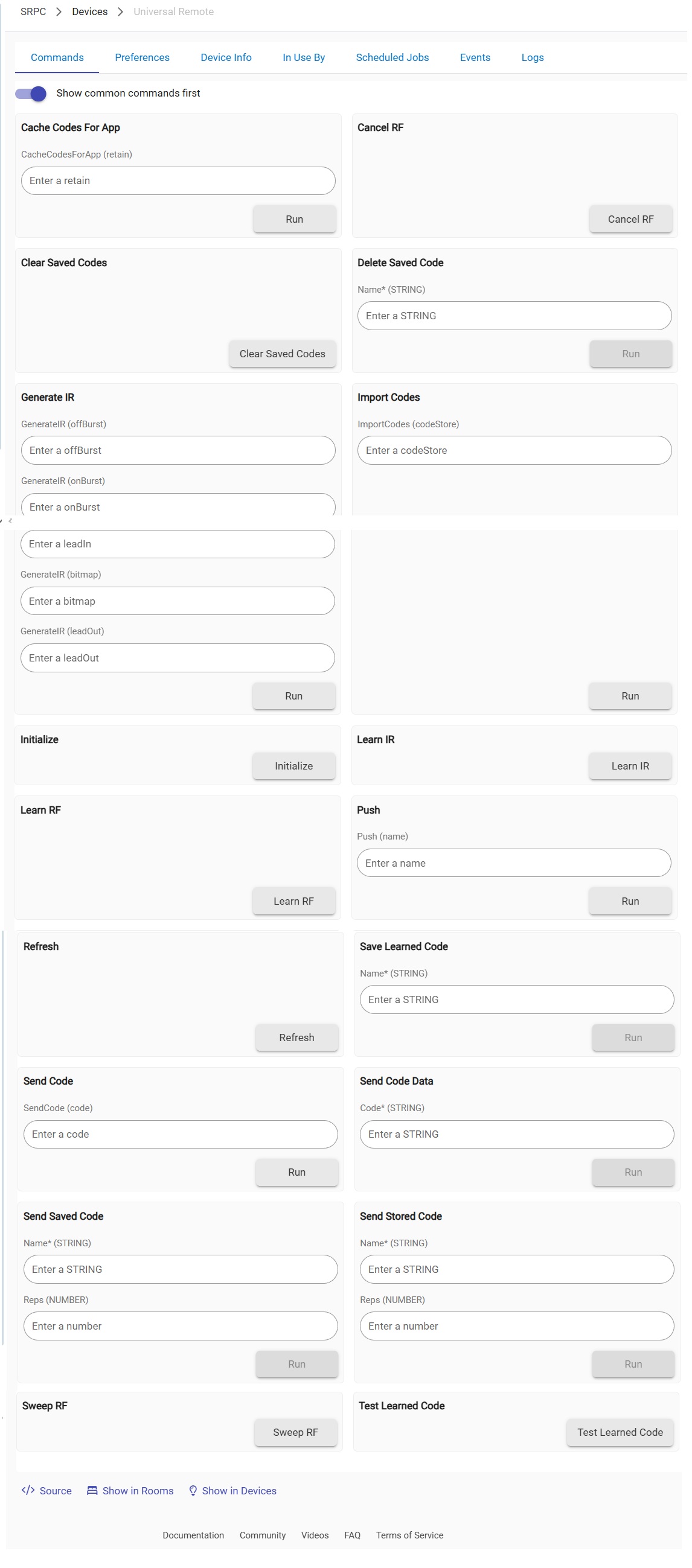Click chevron after Devices breadcrumb
The image size is (692, 1568).
121,11
